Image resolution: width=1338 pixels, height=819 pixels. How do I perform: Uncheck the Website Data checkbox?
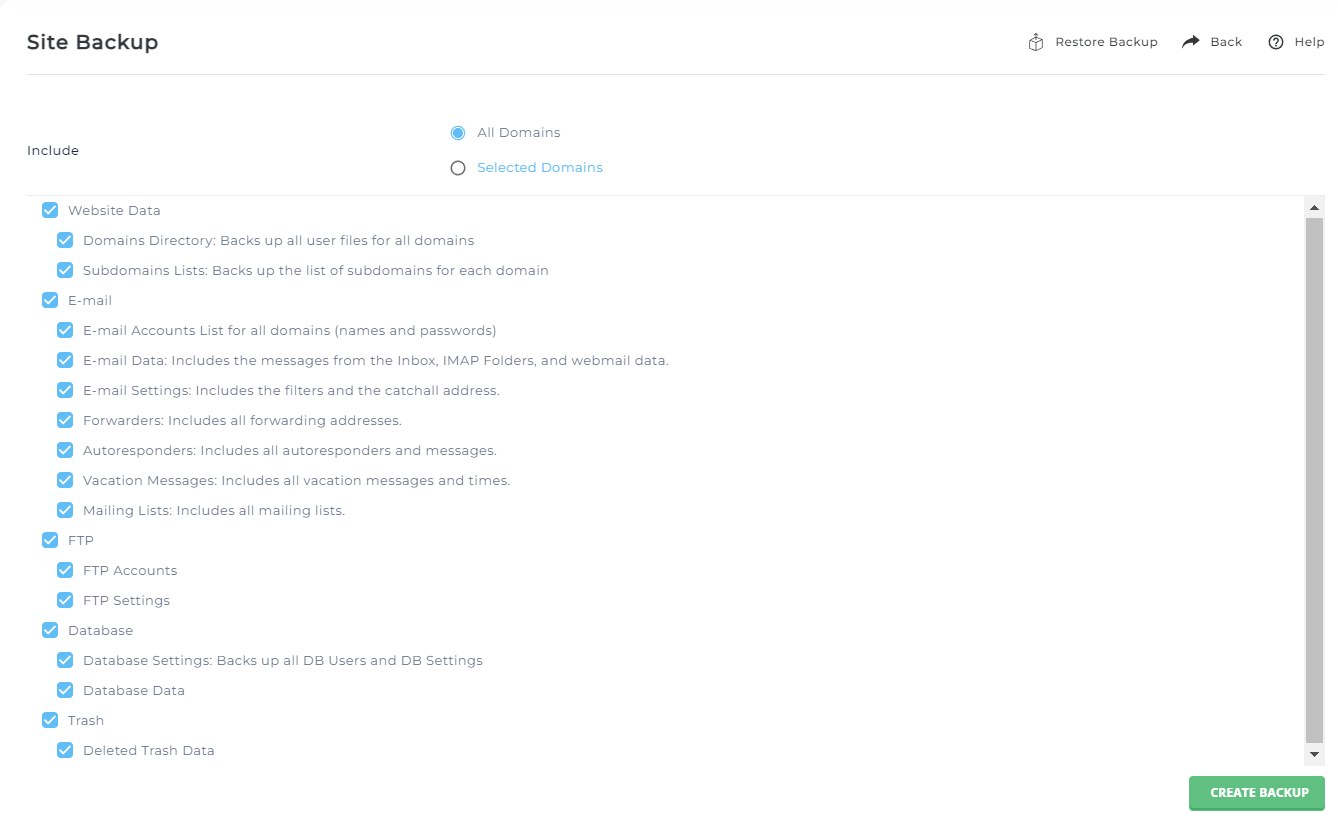50,210
